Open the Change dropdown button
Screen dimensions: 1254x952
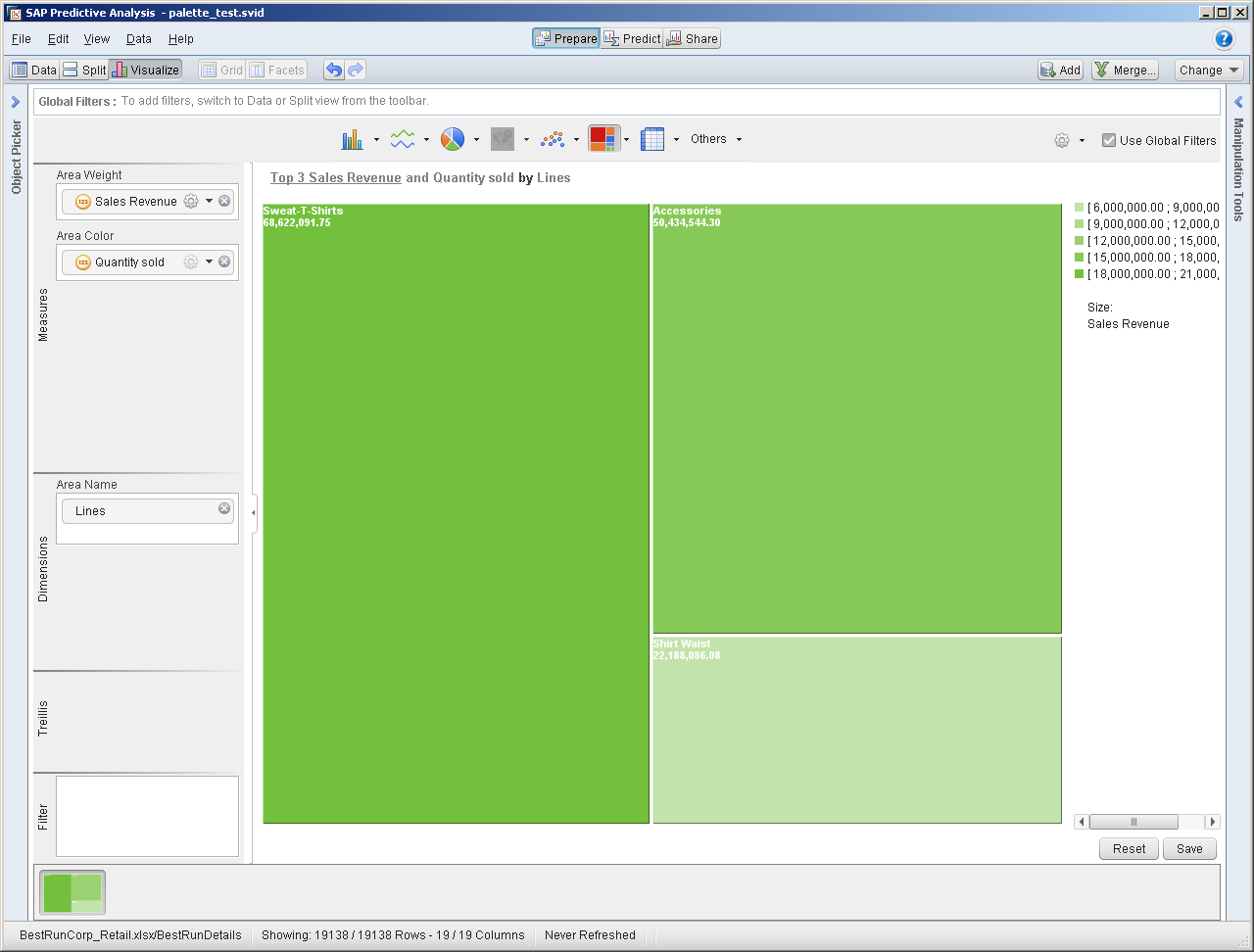point(1209,70)
